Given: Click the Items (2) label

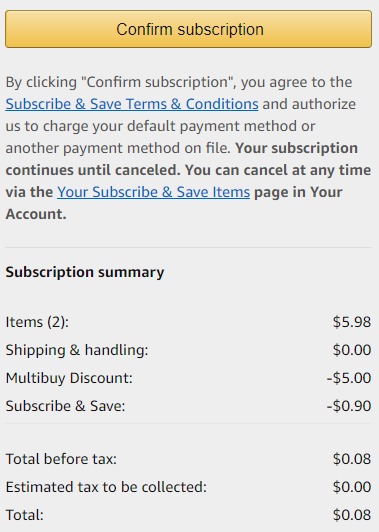Looking at the screenshot, I should tap(37, 322).
